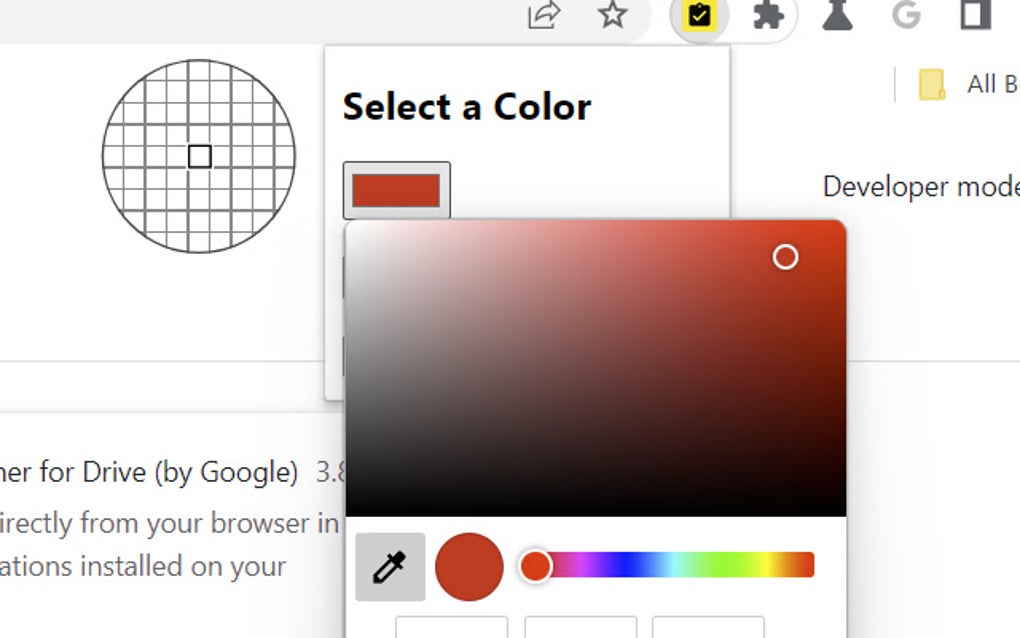Open the flask-shaped extension icon
Image resolution: width=1020 pixels, height=638 pixels.
coord(838,17)
